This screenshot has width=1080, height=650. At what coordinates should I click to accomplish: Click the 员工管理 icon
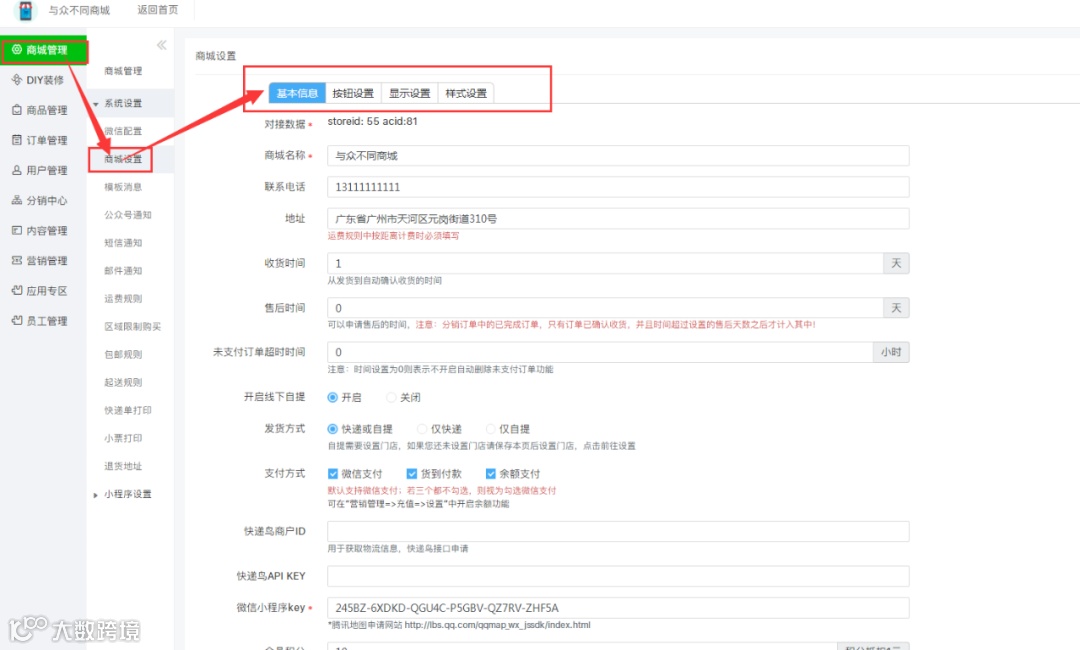pos(17,321)
